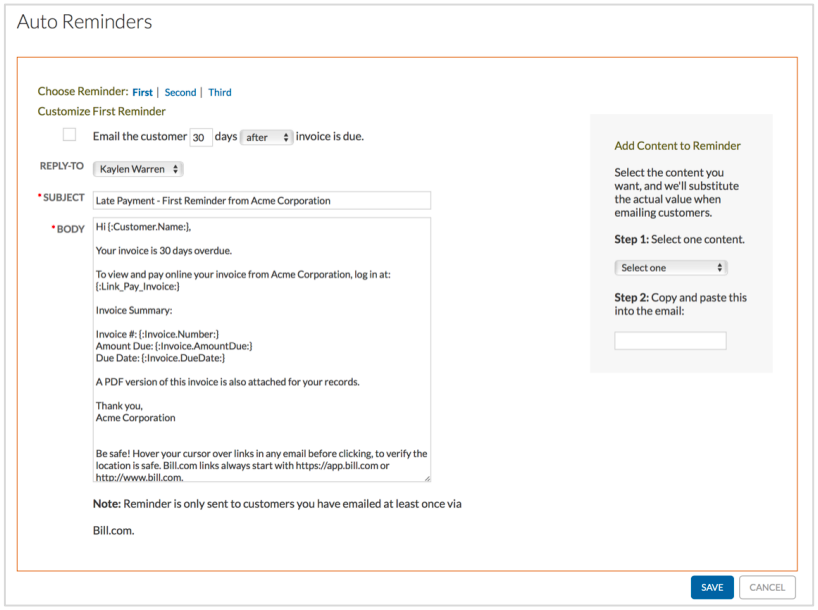818x610 pixels.
Task: Click the BODY field label
Action: tap(70, 229)
